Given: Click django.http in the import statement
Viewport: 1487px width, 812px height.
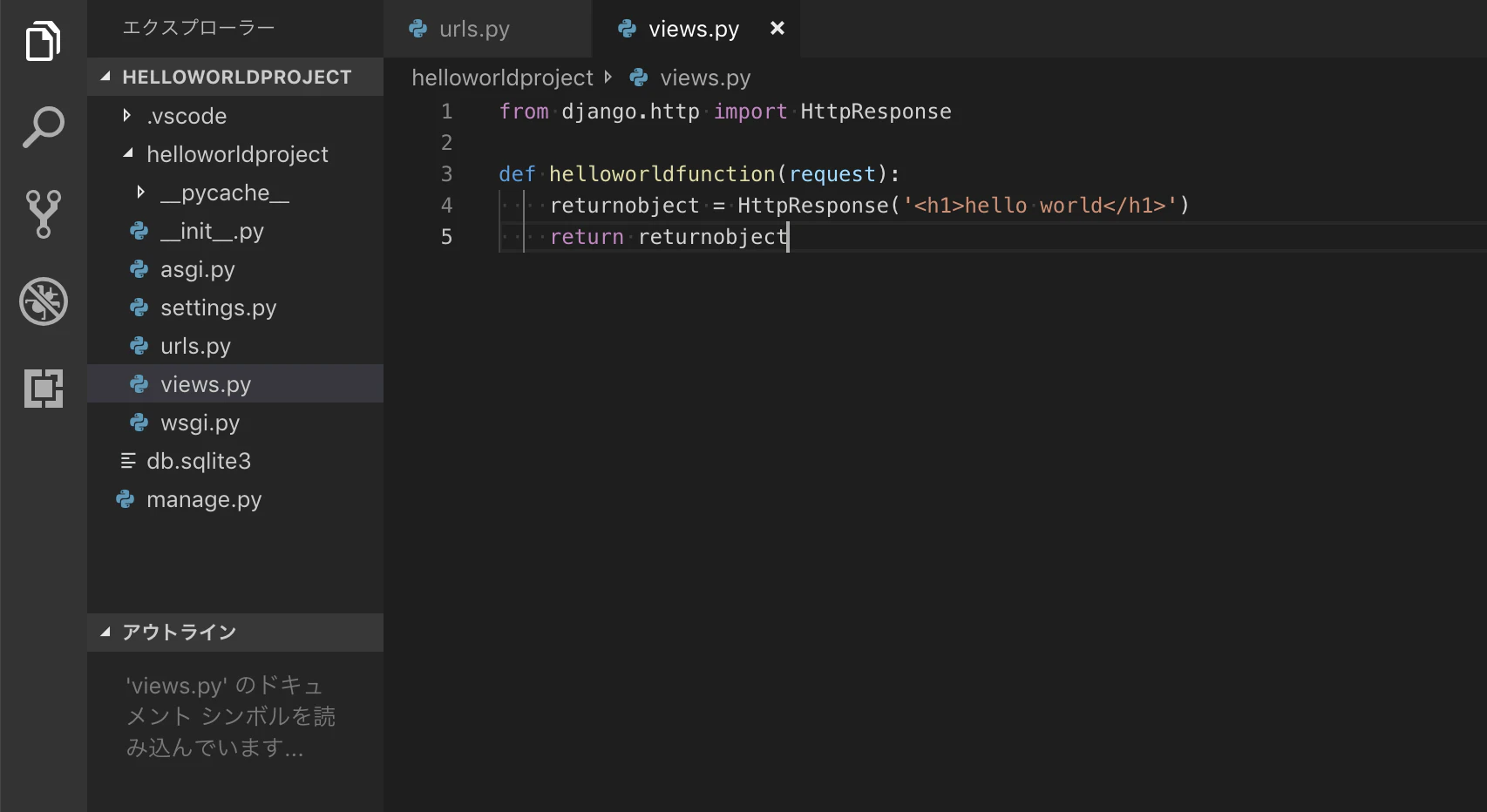Looking at the screenshot, I should 630,112.
